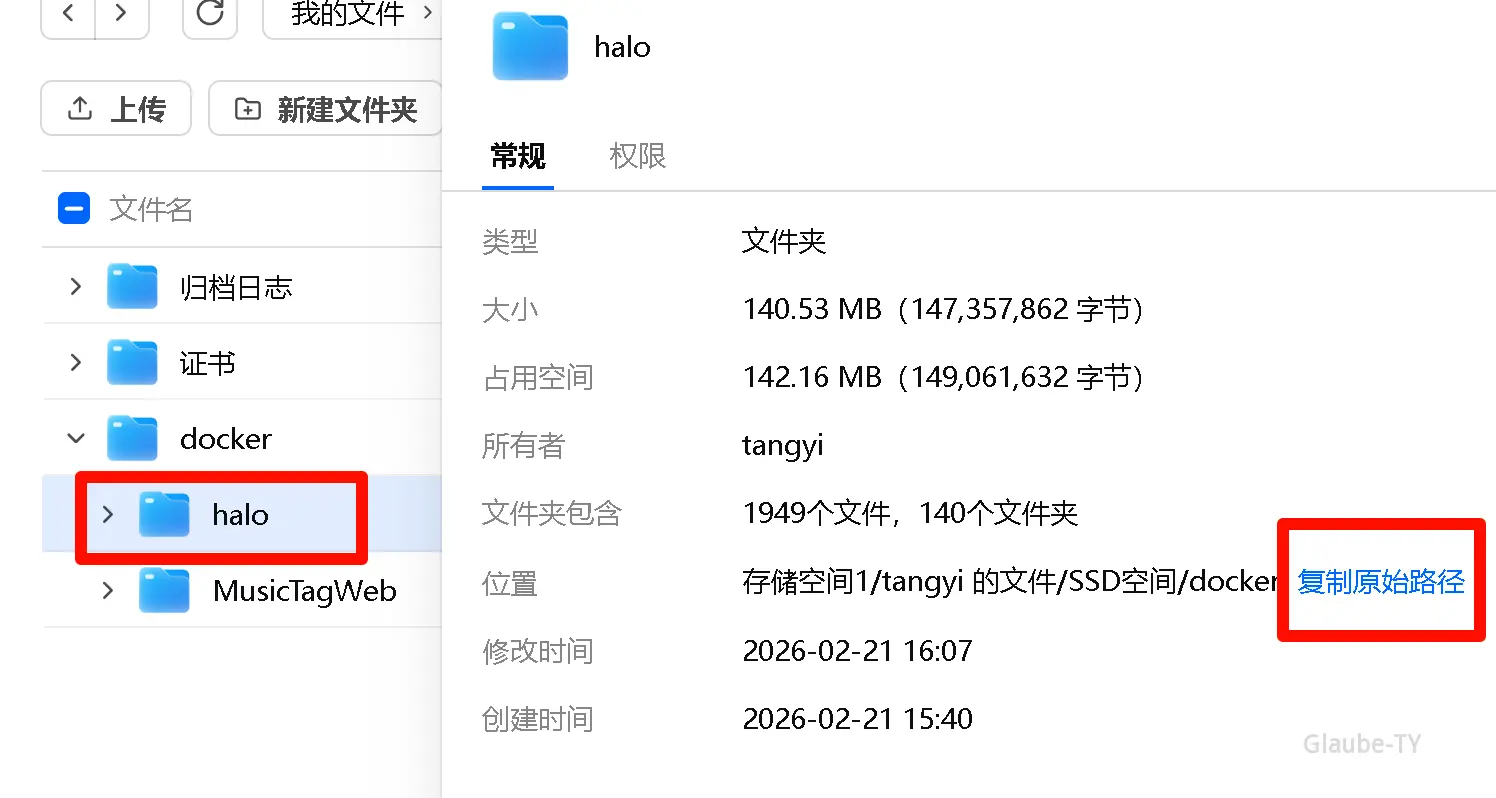Collapse the docker folder
This screenshot has width=1496, height=798.
click(76, 438)
